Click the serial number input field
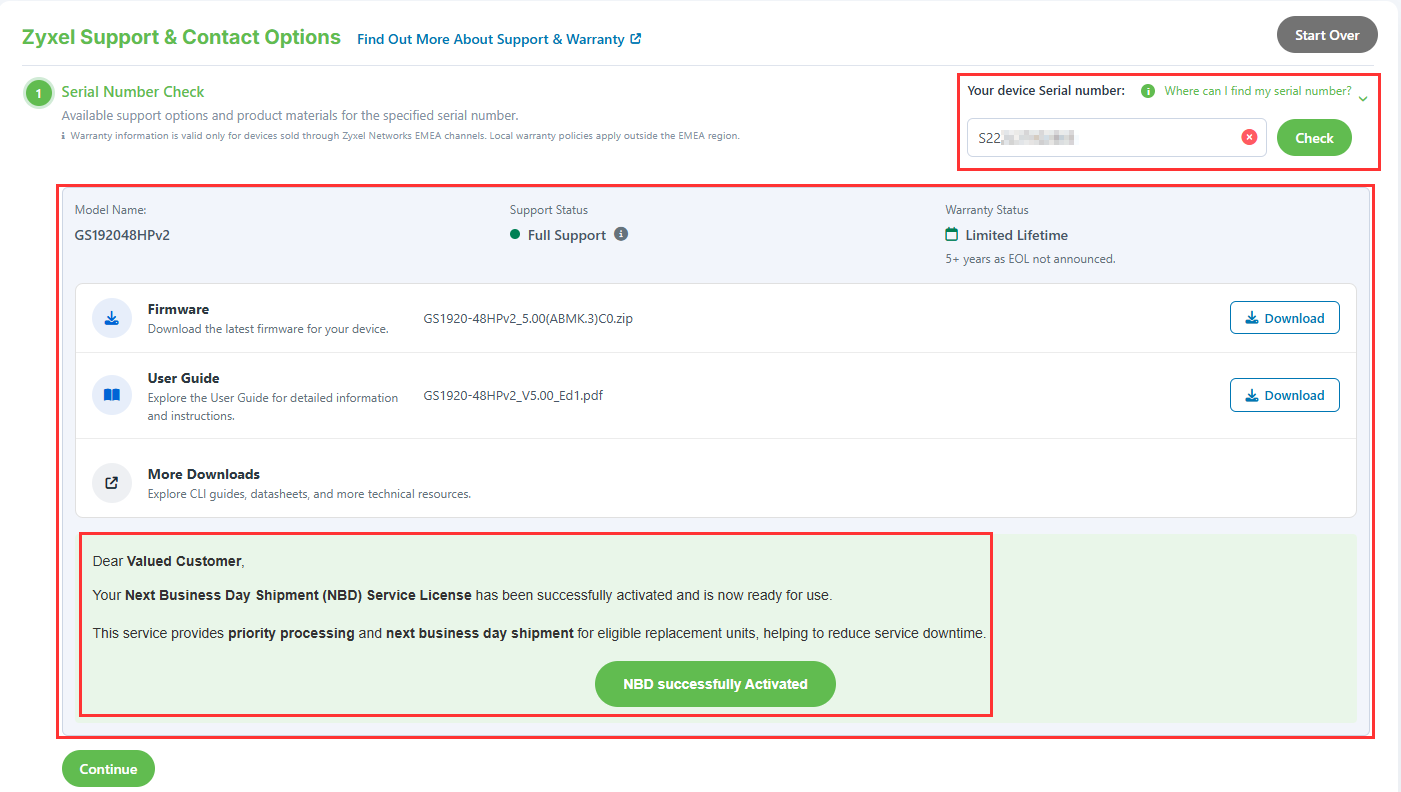 pyautogui.click(x=1116, y=138)
